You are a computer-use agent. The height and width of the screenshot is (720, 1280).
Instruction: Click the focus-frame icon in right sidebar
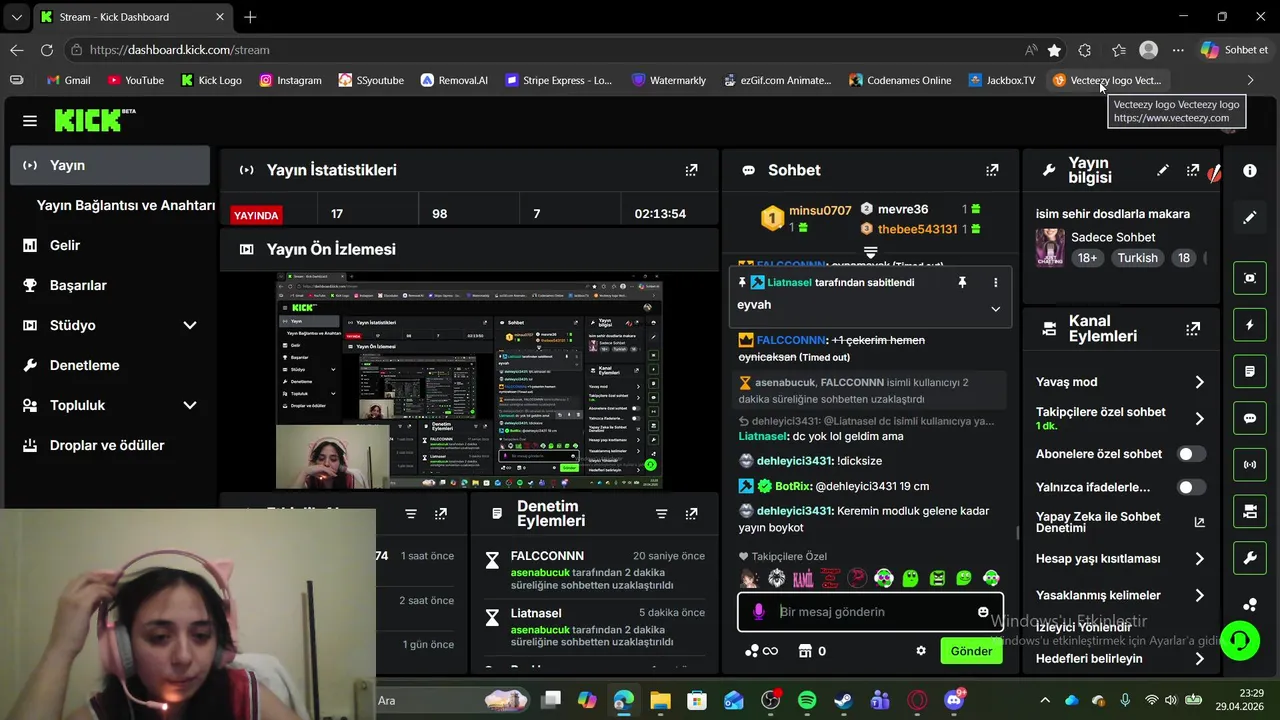tap(1250, 278)
